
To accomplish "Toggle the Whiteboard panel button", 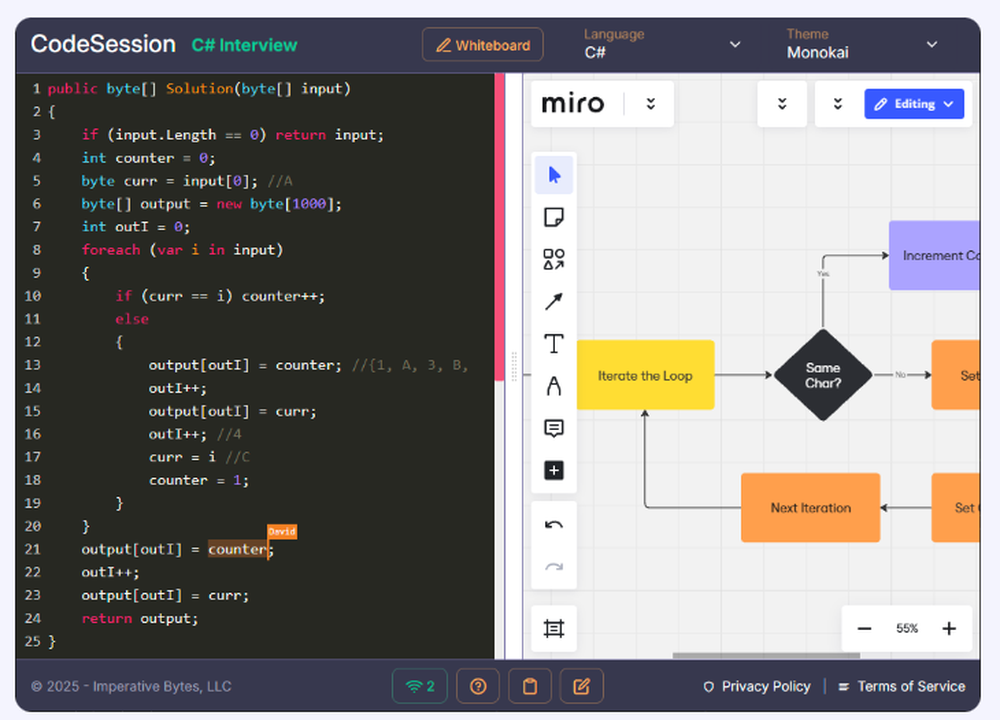I will coord(483,45).
